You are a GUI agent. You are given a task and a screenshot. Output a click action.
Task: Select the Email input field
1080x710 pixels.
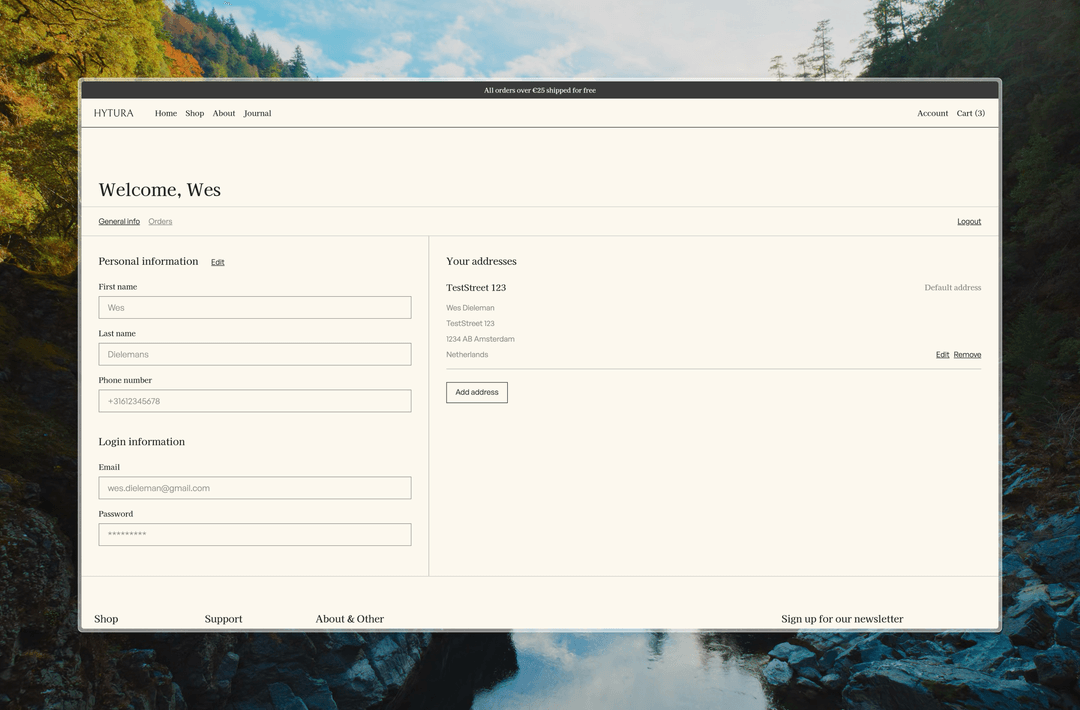255,488
